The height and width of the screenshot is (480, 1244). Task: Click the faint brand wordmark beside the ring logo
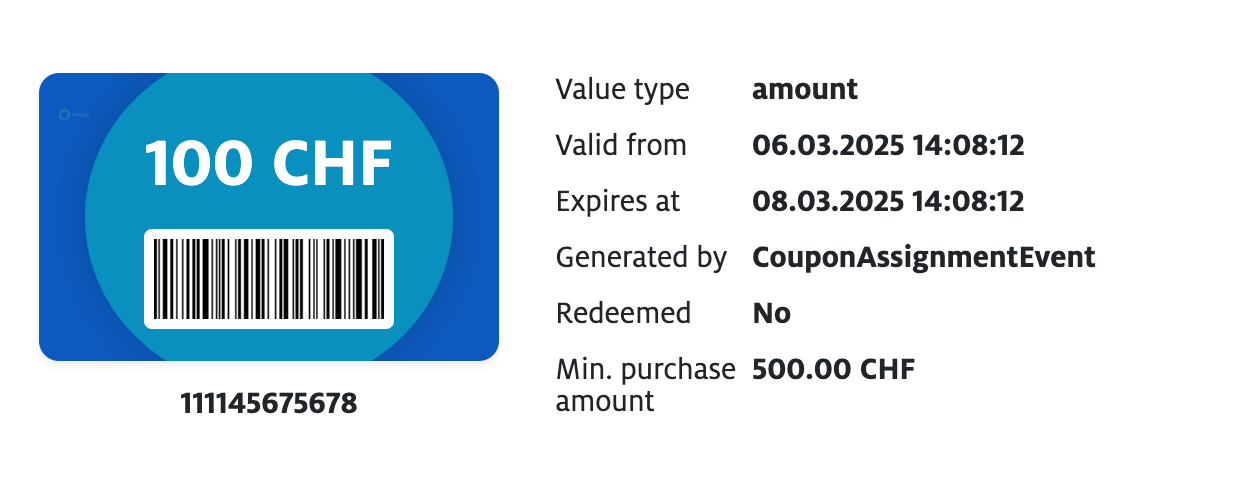pos(81,115)
